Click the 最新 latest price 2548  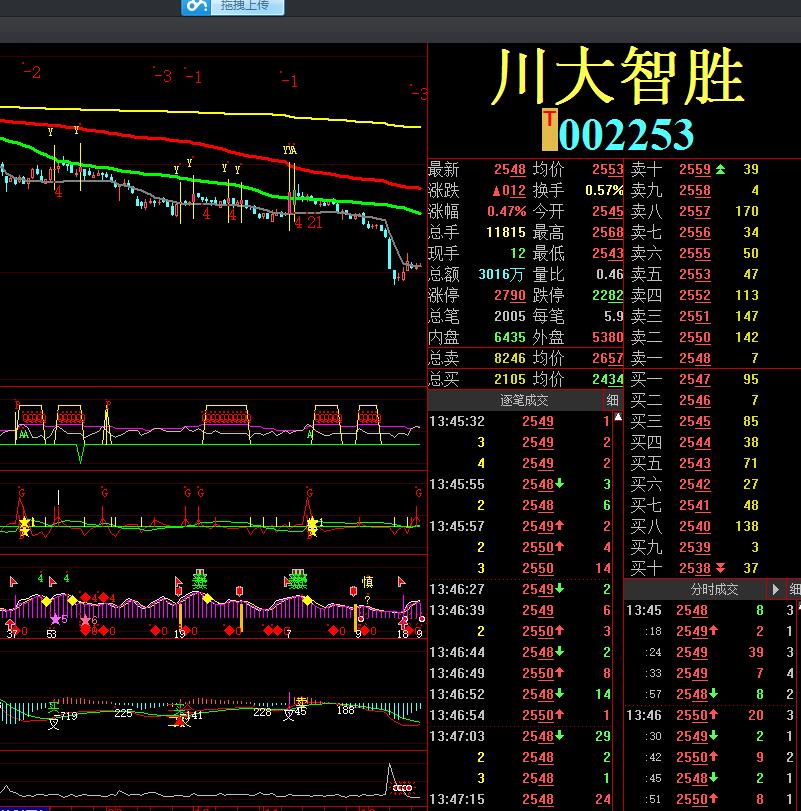tap(509, 170)
